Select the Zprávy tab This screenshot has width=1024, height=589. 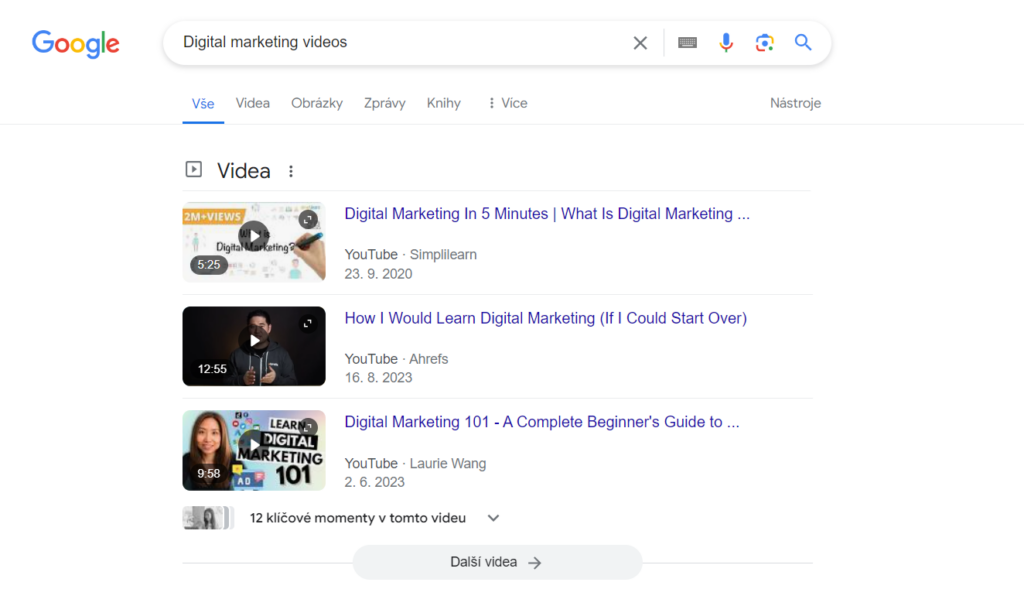(x=385, y=103)
